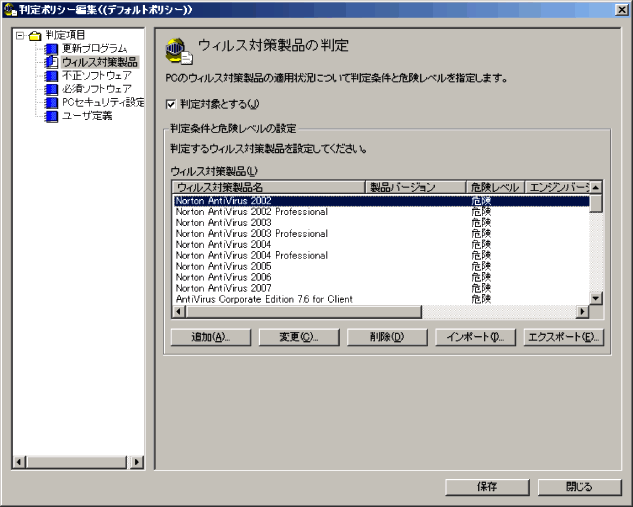Click the PCセキュリティ設定 book icon
Image resolution: width=633 pixels, height=507 pixels.
pos(51,103)
